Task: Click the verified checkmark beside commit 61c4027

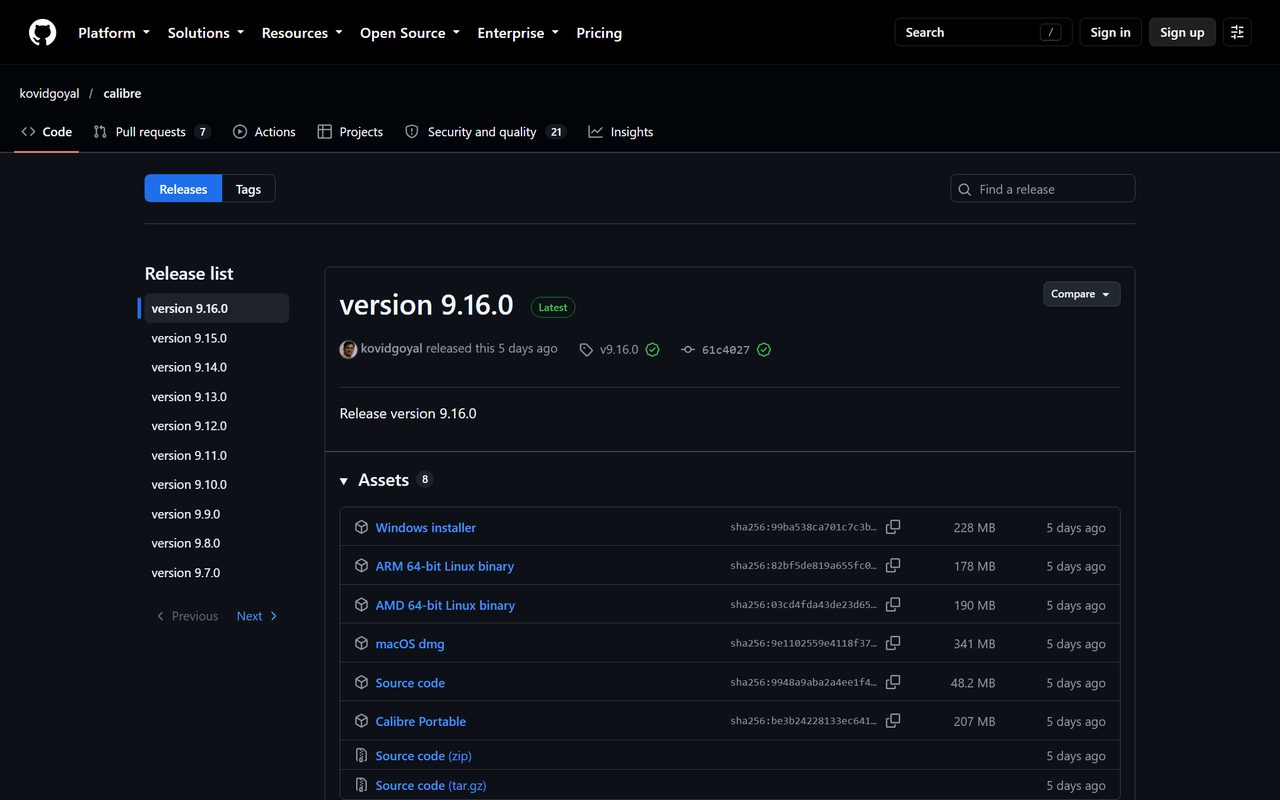Action: [x=764, y=350]
